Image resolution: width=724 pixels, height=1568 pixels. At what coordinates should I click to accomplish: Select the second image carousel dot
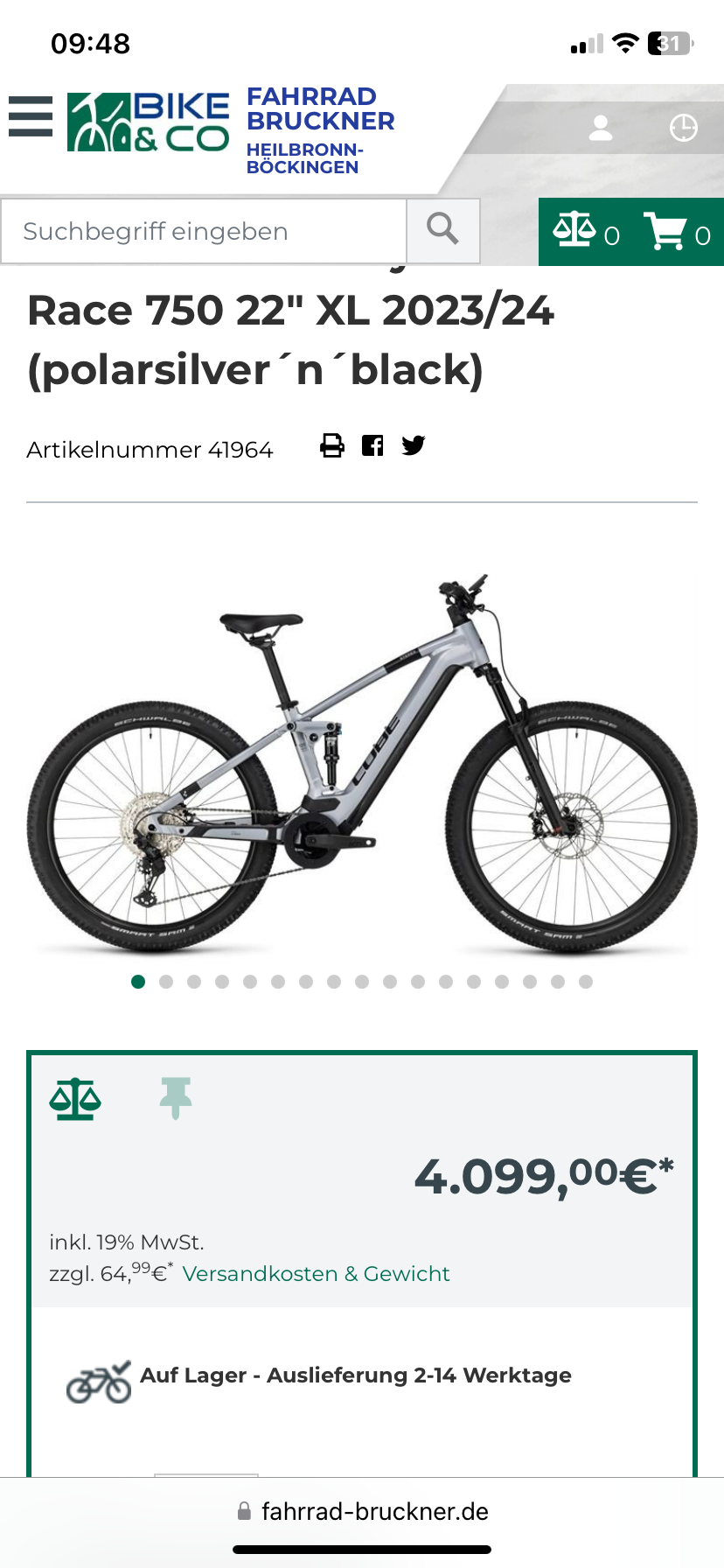166,982
